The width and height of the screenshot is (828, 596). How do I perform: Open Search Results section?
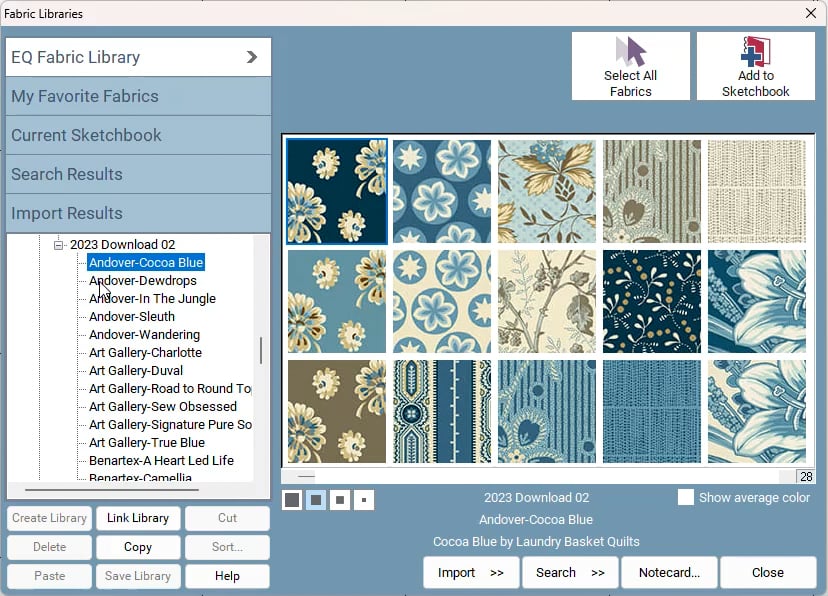tap(138, 174)
